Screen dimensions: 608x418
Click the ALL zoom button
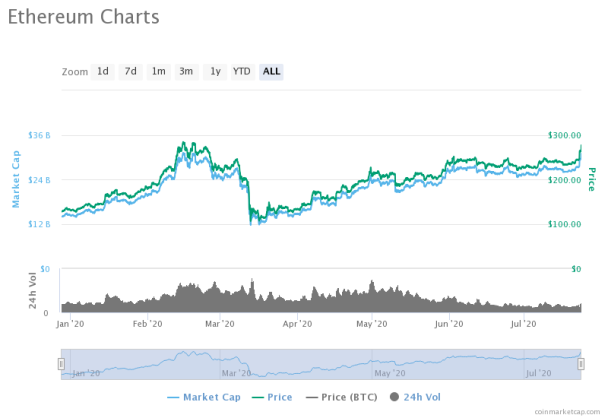[x=271, y=72]
